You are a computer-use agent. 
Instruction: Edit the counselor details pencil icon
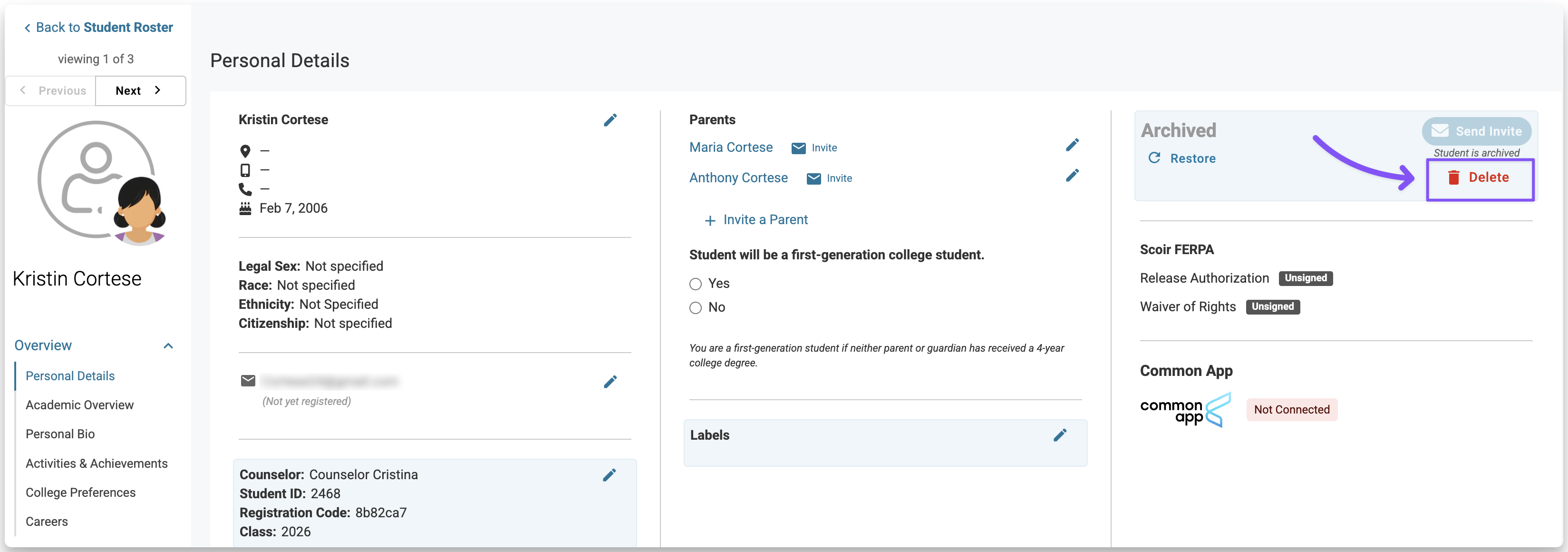[610, 475]
